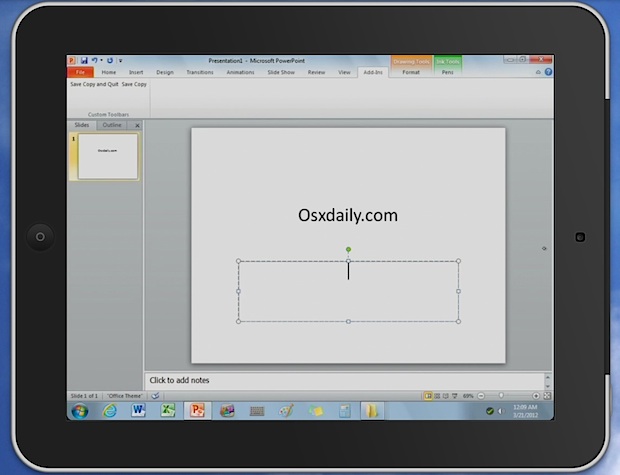This screenshot has height=475, width=620.
Task: Click the spell check status icon
Action: (x=155, y=396)
